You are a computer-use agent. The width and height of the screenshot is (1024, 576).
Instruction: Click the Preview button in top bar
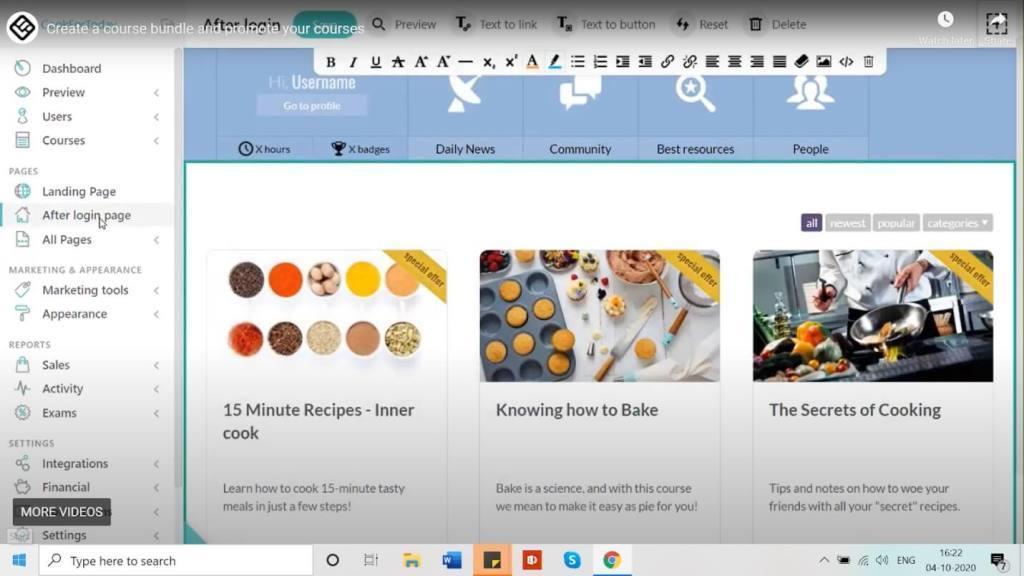[x=404, y=24]
